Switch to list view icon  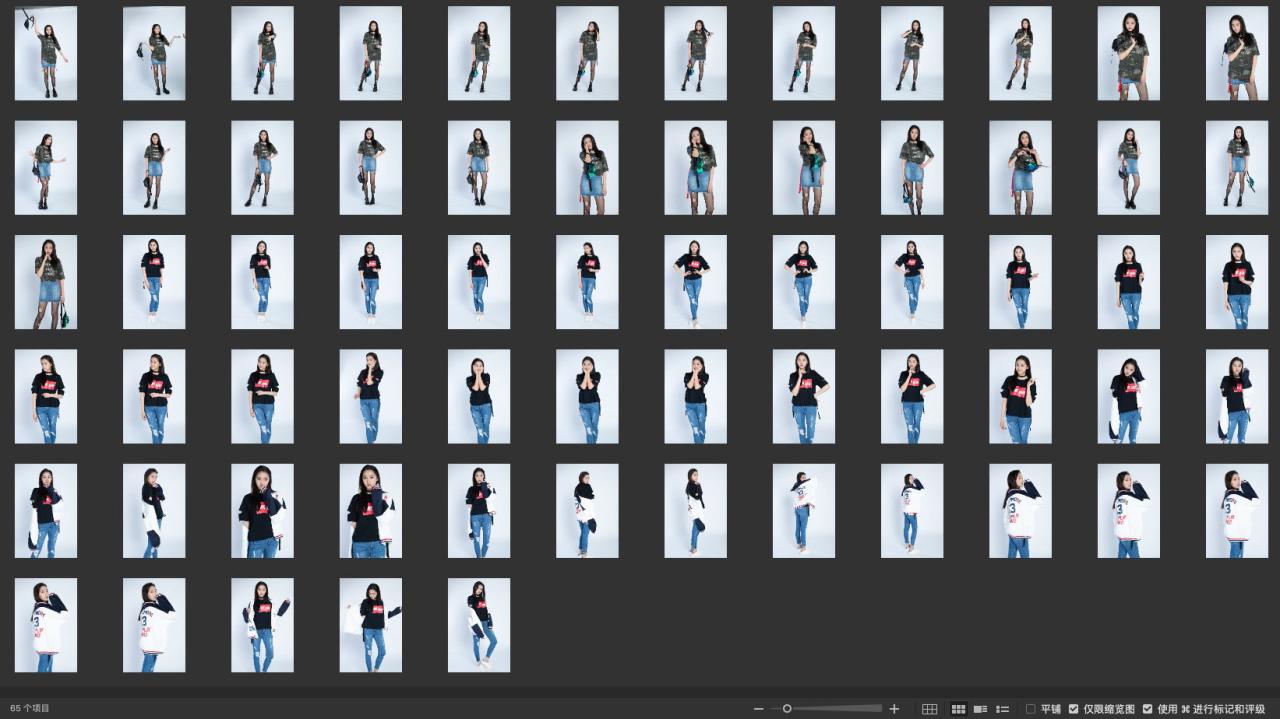click(1003, 709)
